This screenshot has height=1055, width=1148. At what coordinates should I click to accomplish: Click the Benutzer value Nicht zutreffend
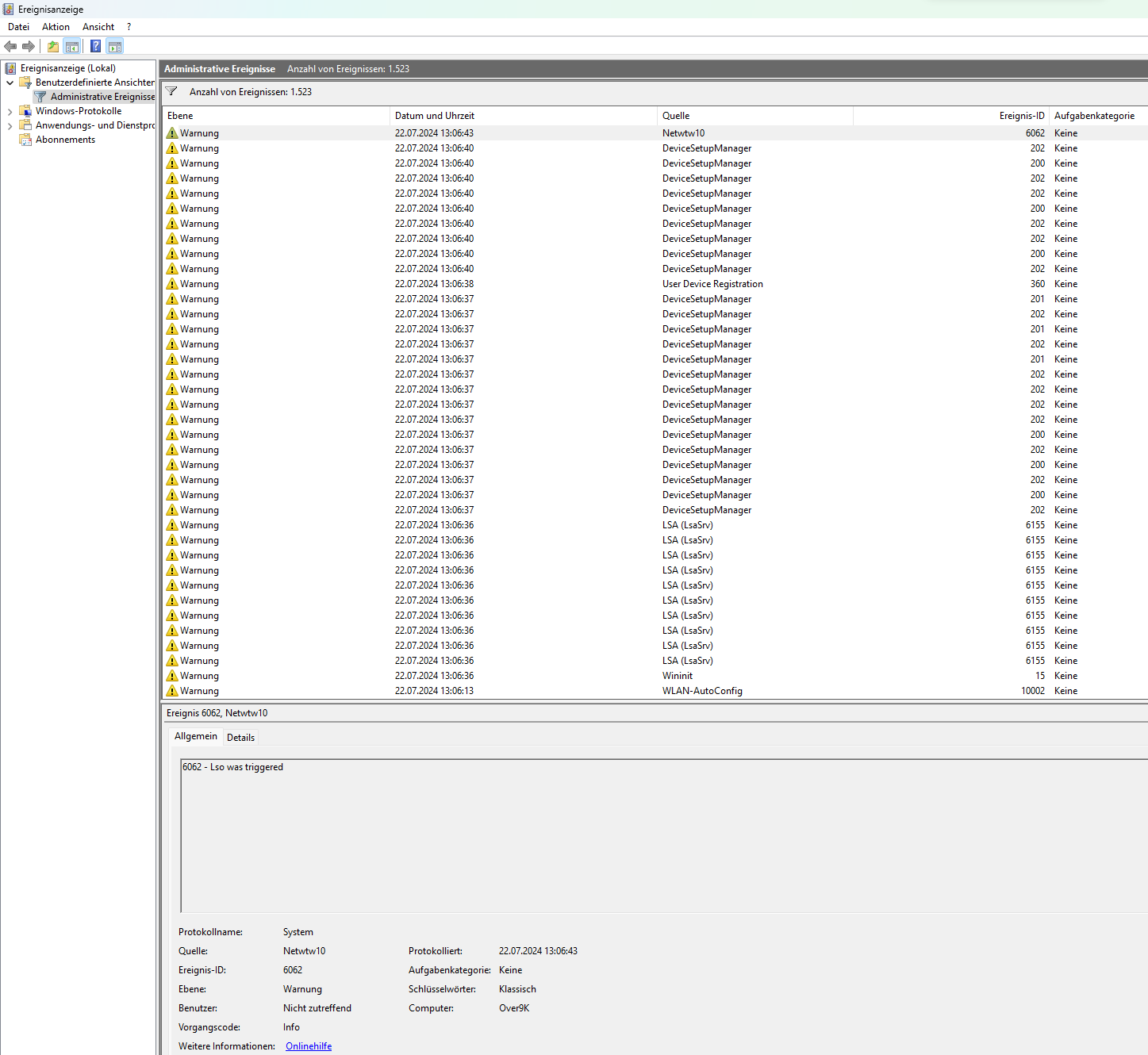[317, 1008]
